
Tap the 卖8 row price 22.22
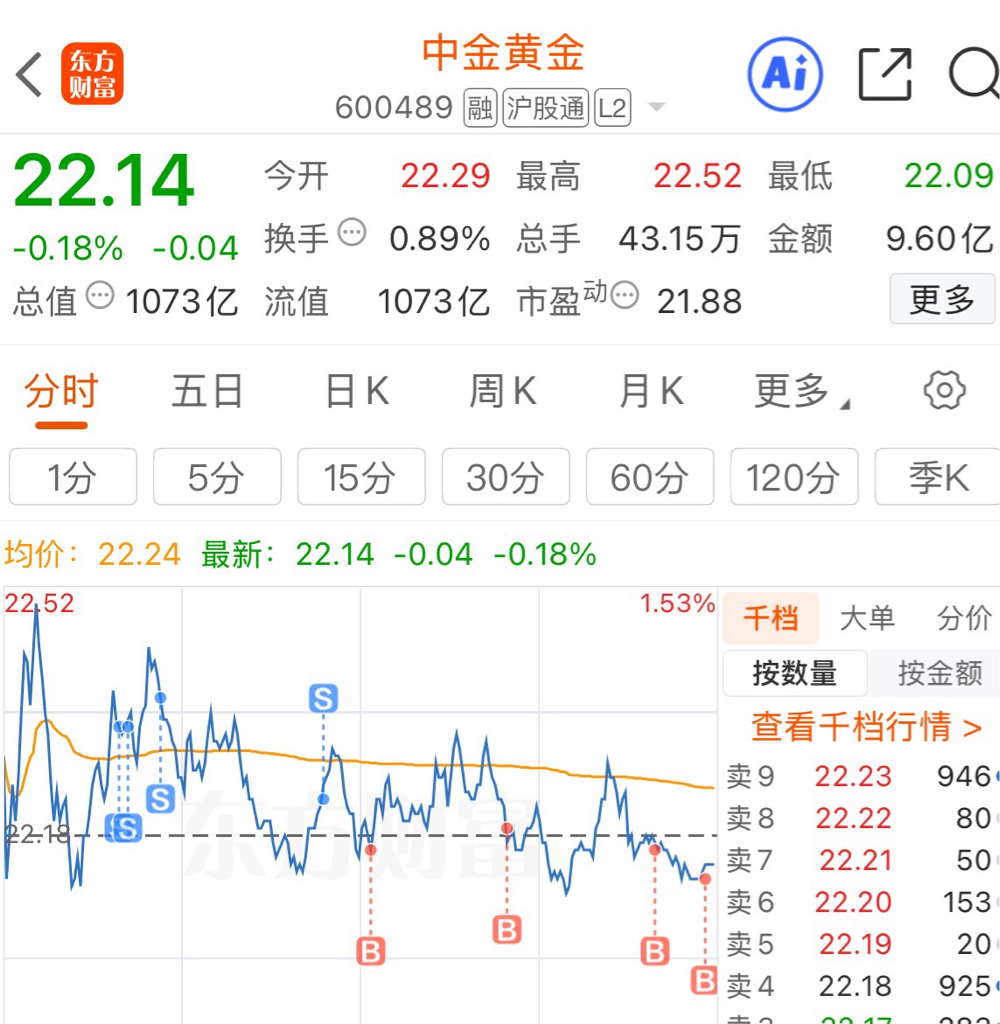[853, 818]
